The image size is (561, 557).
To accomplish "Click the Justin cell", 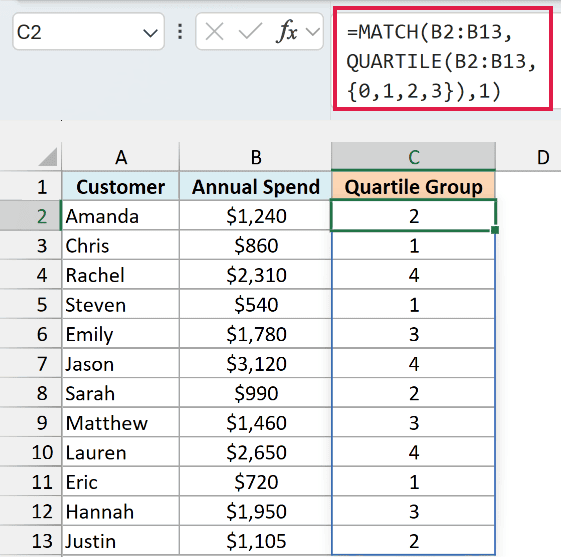I will (121, 541).
